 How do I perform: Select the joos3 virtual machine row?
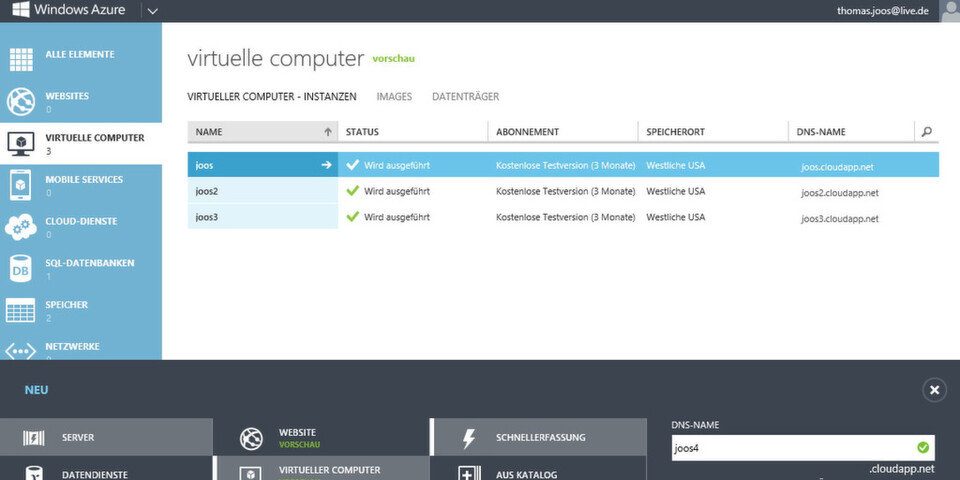(563, 217)
